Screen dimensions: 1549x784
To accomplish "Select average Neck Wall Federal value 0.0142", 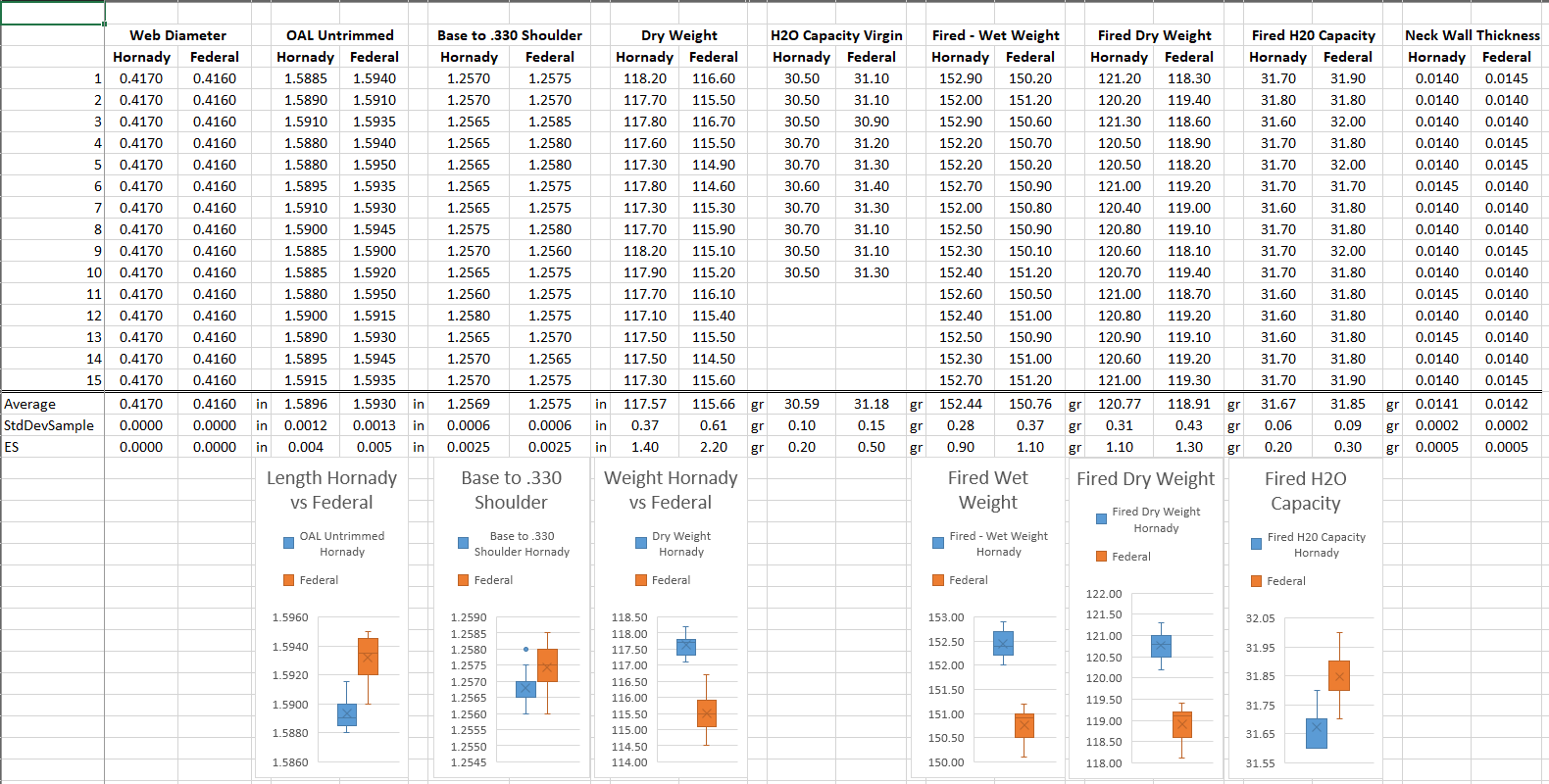I will [x=1506, y=404].
